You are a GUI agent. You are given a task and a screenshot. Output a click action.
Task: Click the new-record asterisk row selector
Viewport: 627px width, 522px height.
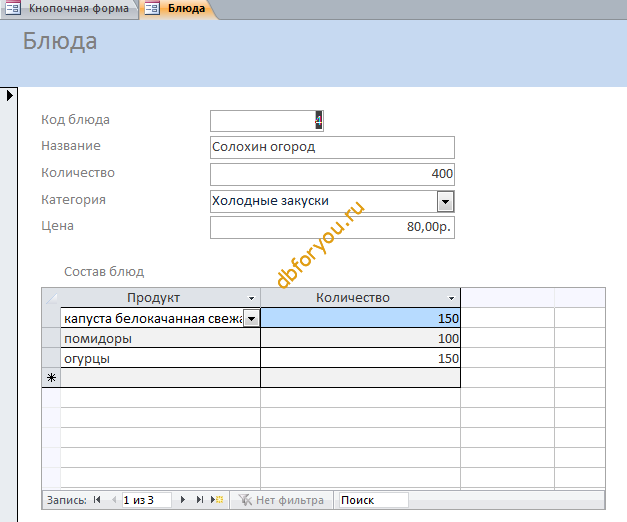click(x=51, y=378)
